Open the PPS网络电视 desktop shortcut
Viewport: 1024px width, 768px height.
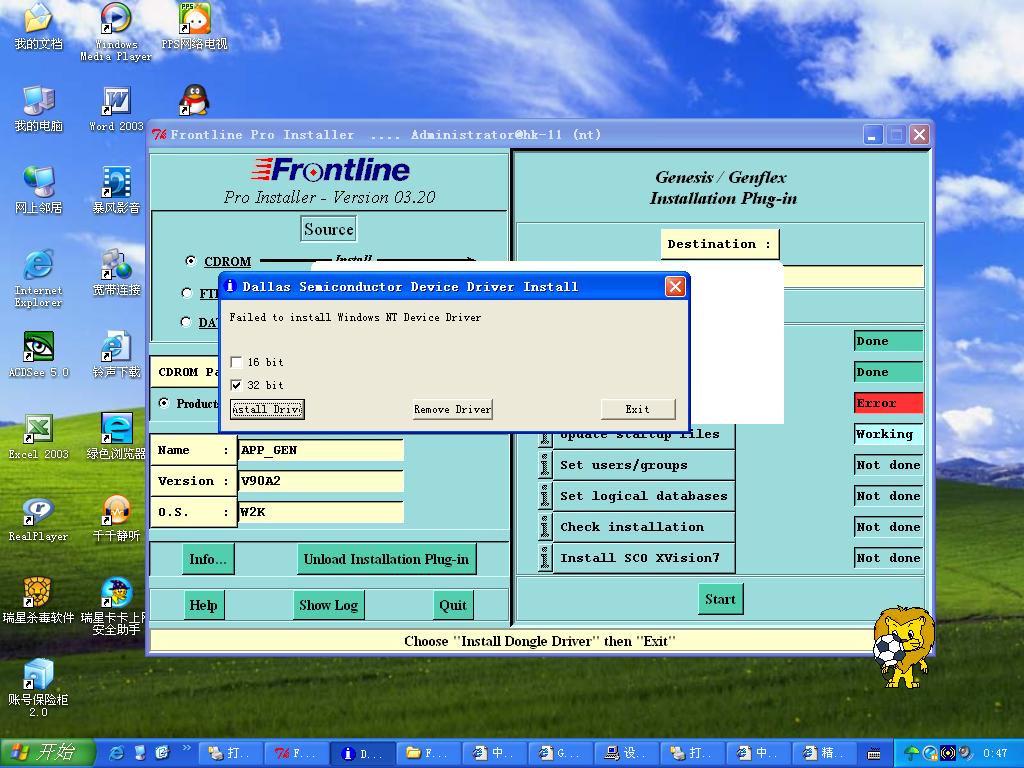tap(195, 26)
